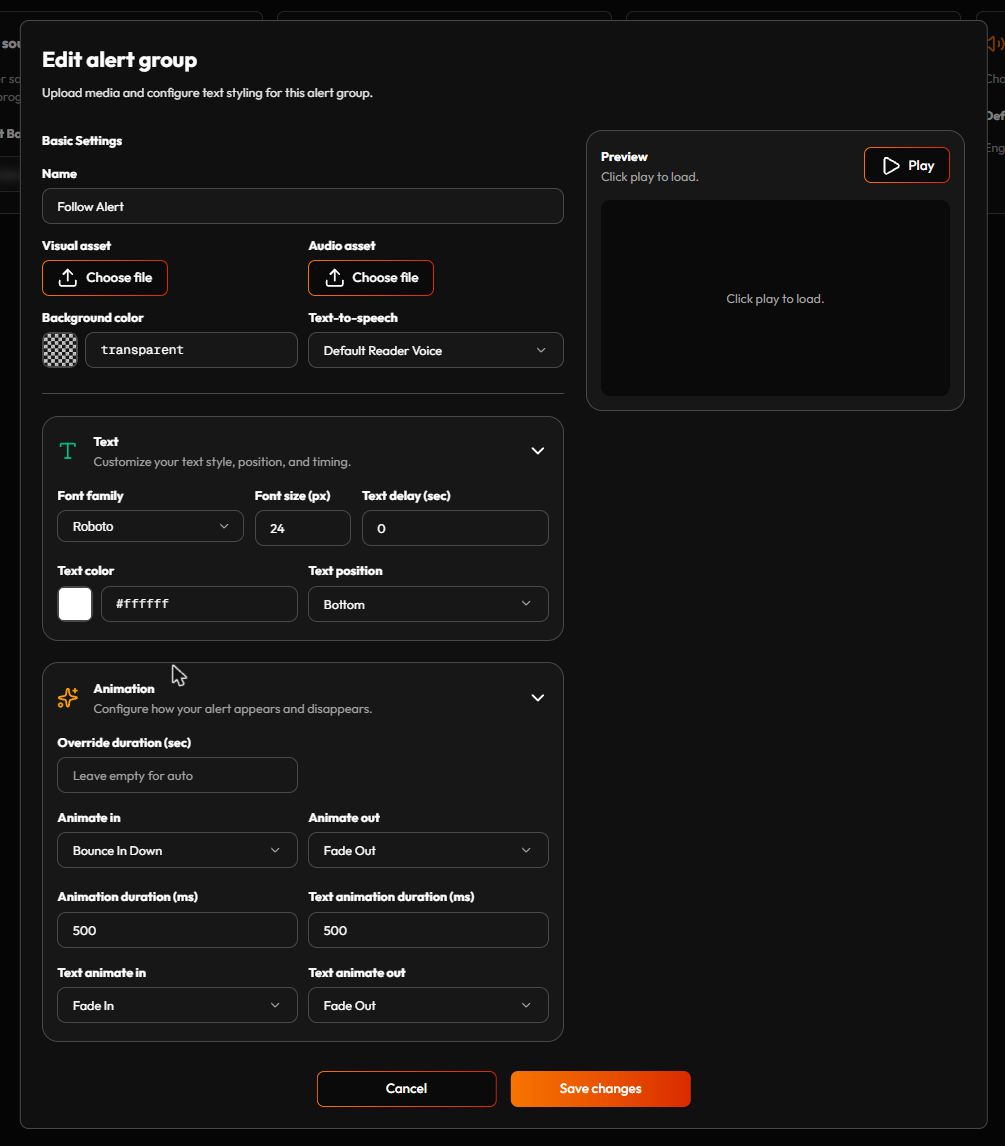Open the Animate in dropdown
The width and height of the screenshot is (1005, 1146).
(178, 850)
